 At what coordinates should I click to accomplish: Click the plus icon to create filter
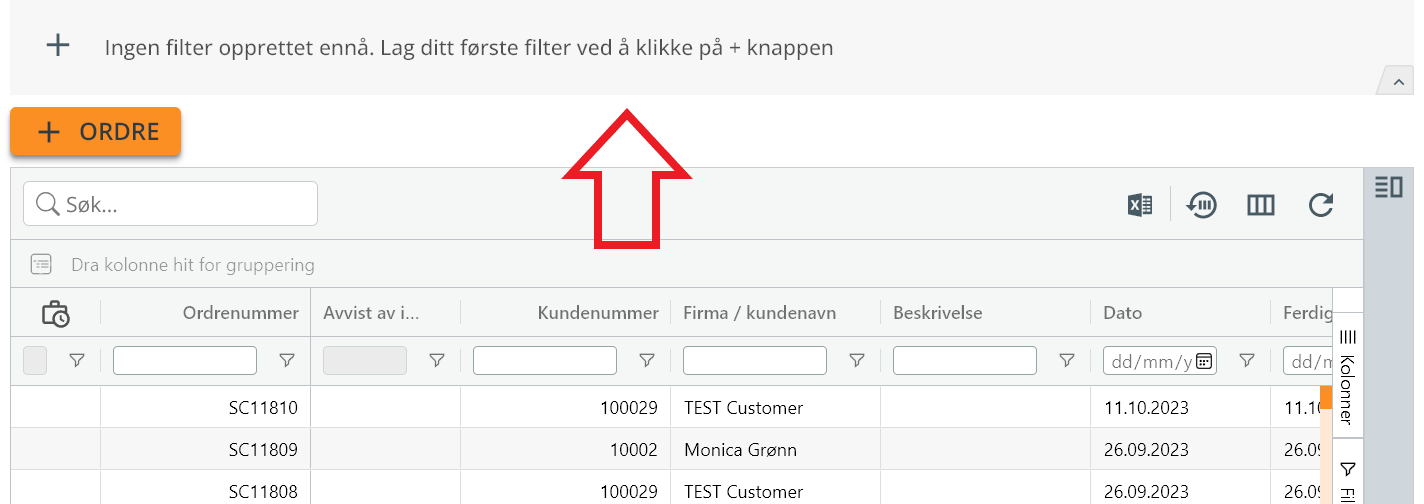point(58,45)
